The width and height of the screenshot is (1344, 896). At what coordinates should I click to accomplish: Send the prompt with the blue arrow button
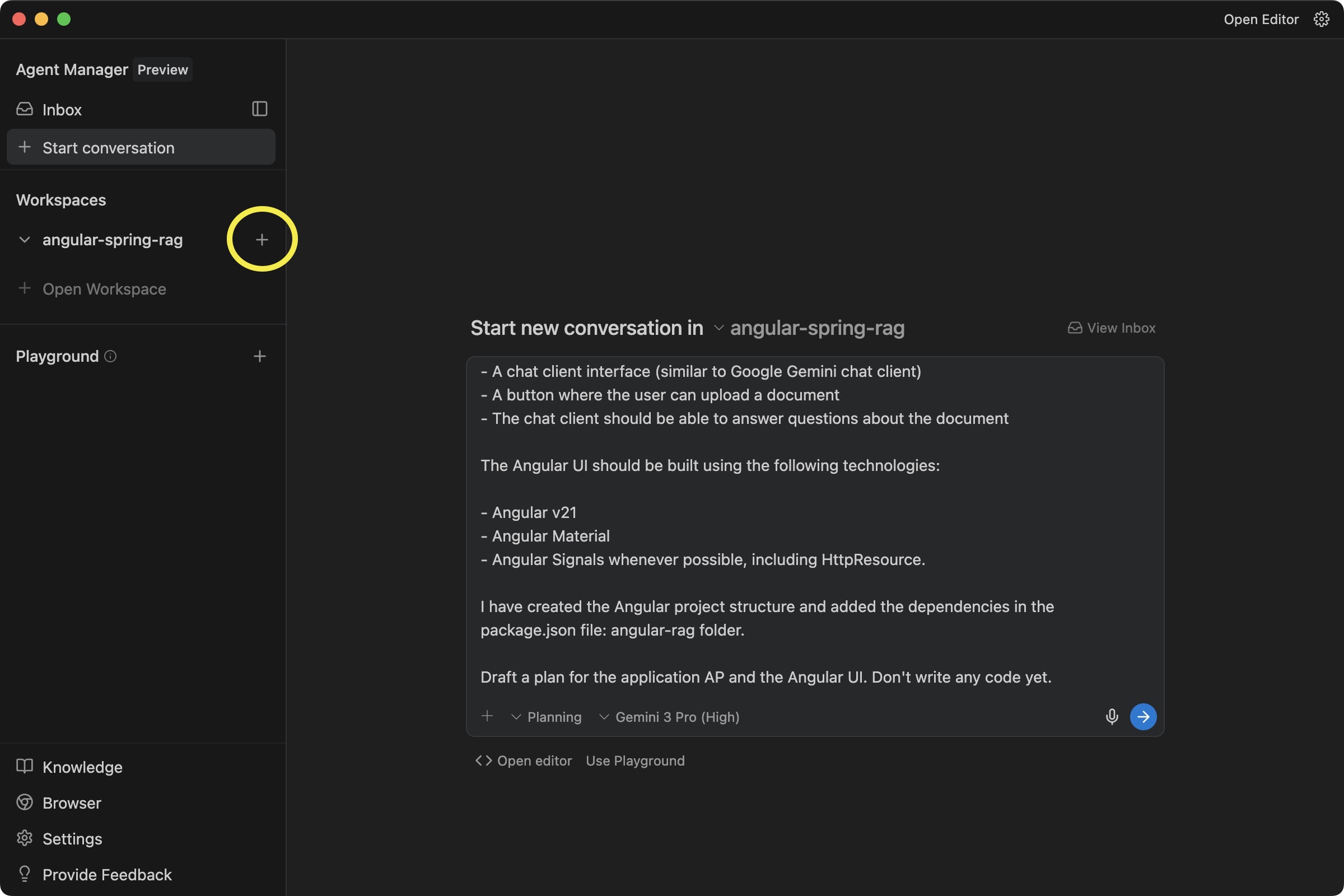tap(1144, 717)
